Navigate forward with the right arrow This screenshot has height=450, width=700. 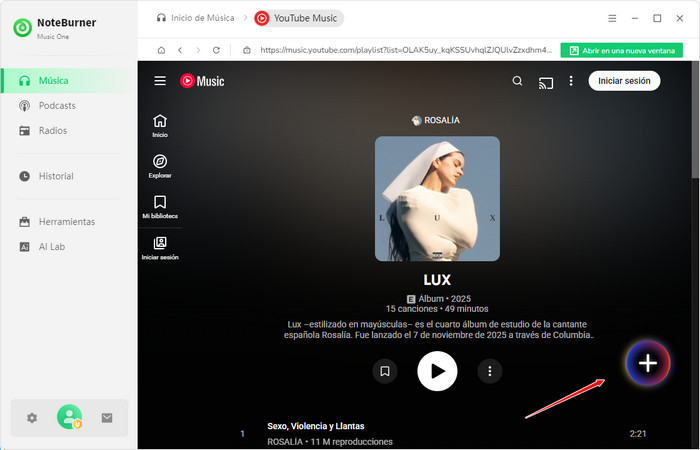click(198, 50)
